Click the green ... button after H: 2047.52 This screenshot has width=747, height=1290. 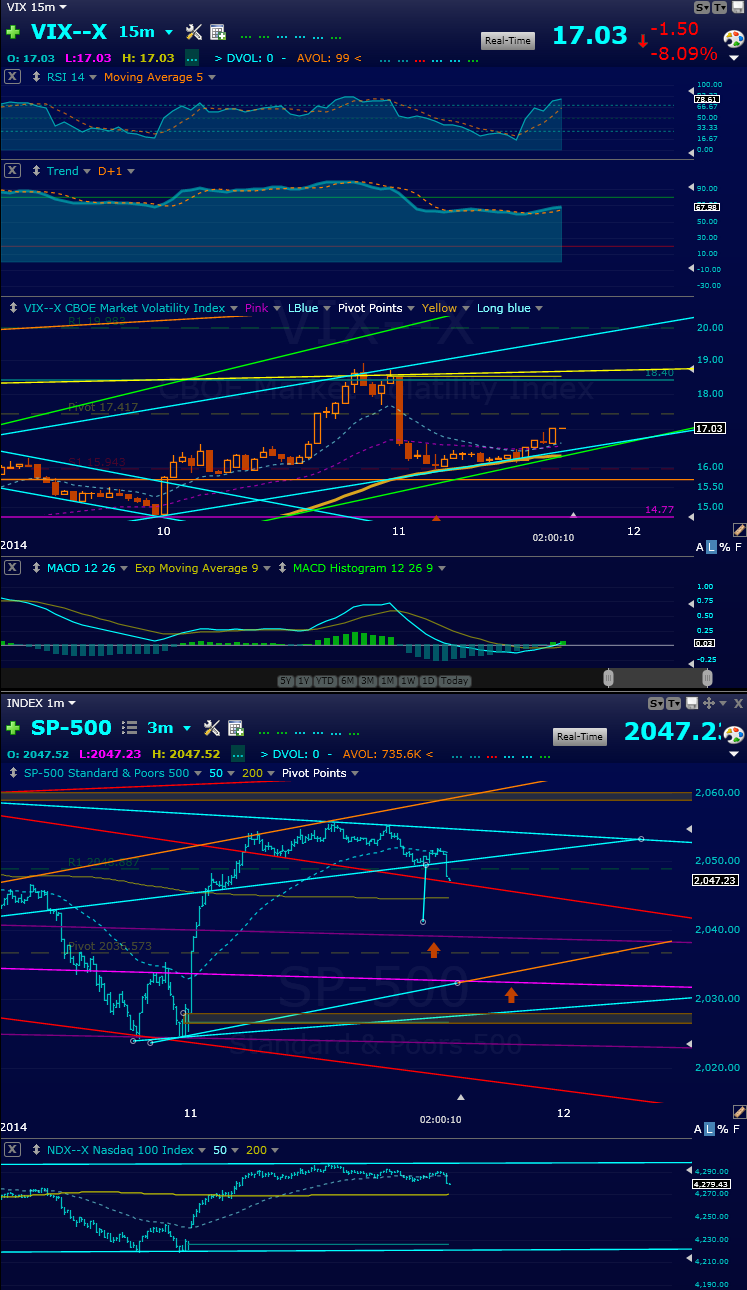point(238,753)
